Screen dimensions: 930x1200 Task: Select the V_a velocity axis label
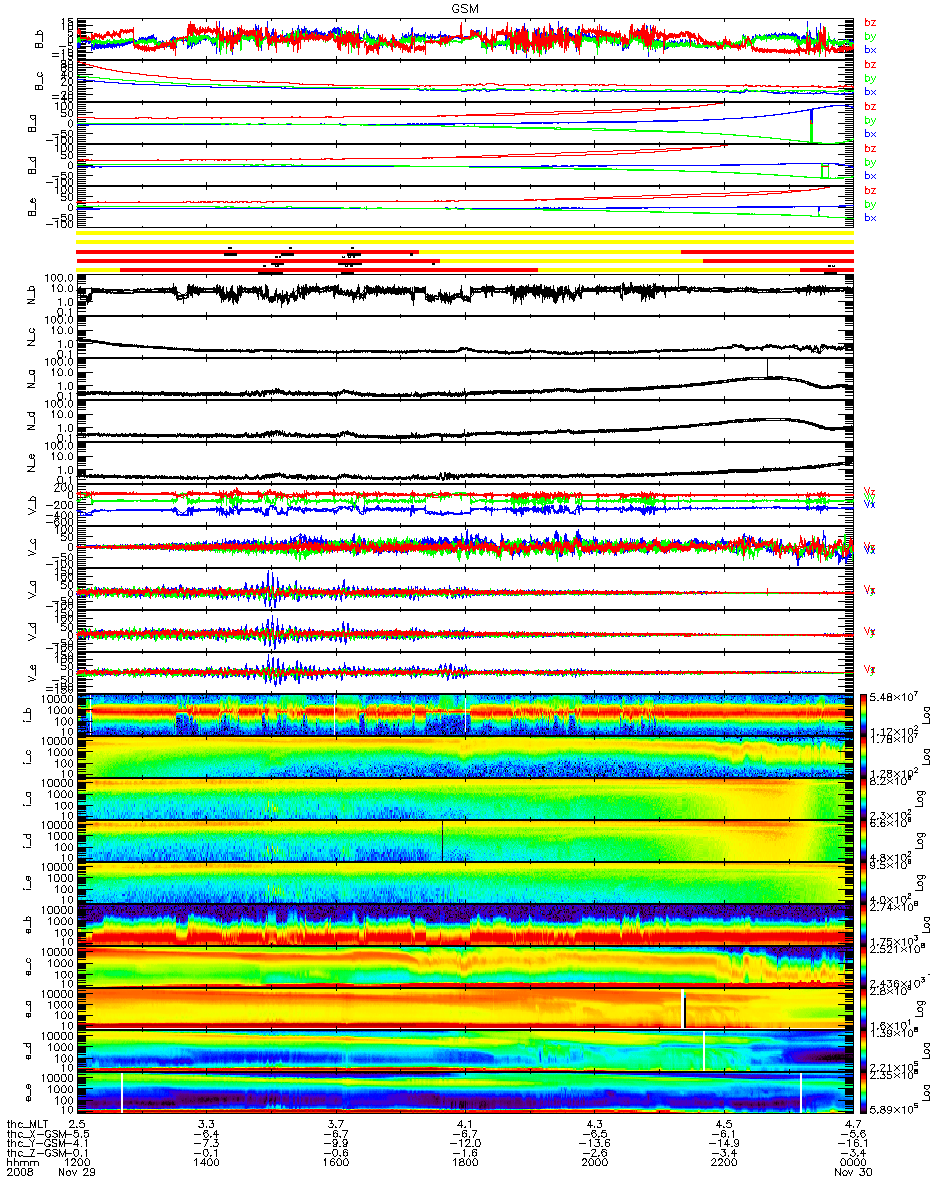point(30,589)
